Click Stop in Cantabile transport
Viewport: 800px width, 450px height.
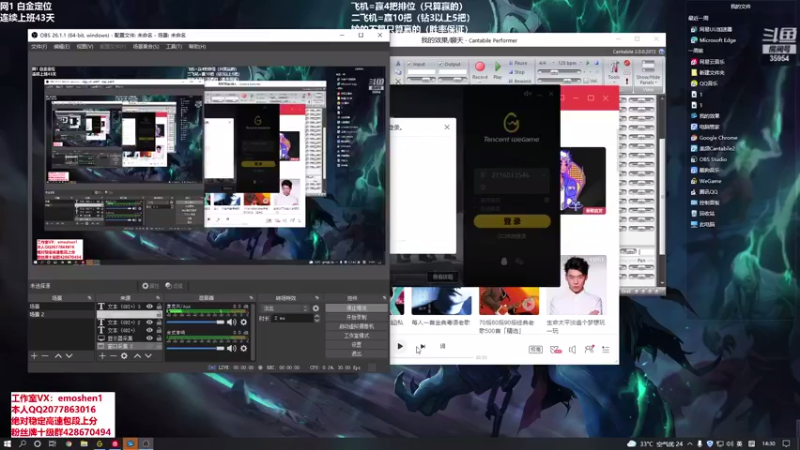point(516,72)
